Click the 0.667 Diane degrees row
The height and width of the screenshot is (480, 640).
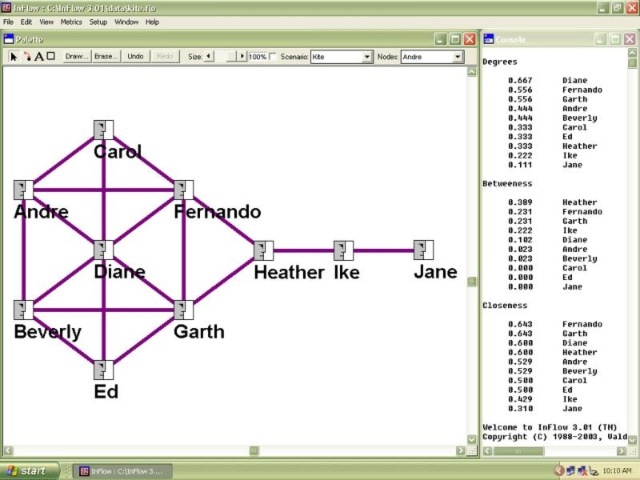(547, 80)
